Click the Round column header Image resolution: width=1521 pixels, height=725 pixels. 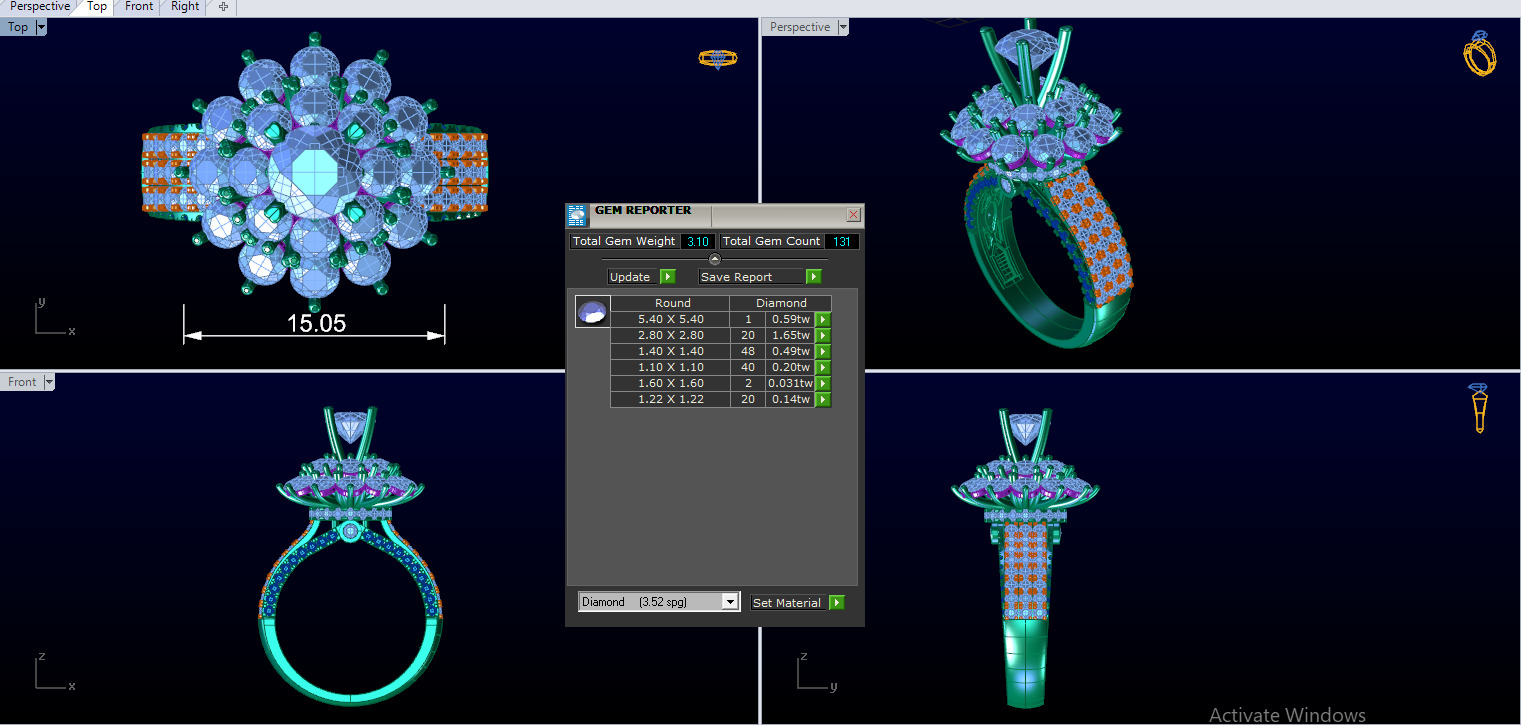pyautogui.click(x=672, y=303)
